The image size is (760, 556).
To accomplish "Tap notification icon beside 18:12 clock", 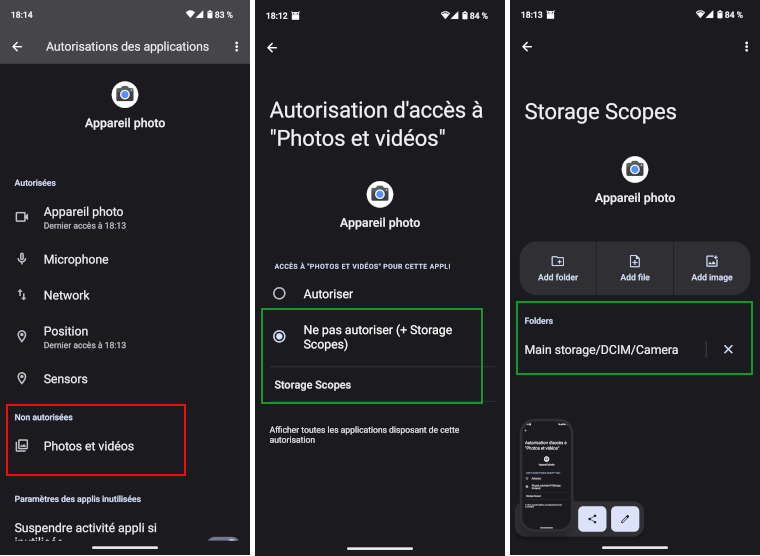I will [x=296, y=16].
